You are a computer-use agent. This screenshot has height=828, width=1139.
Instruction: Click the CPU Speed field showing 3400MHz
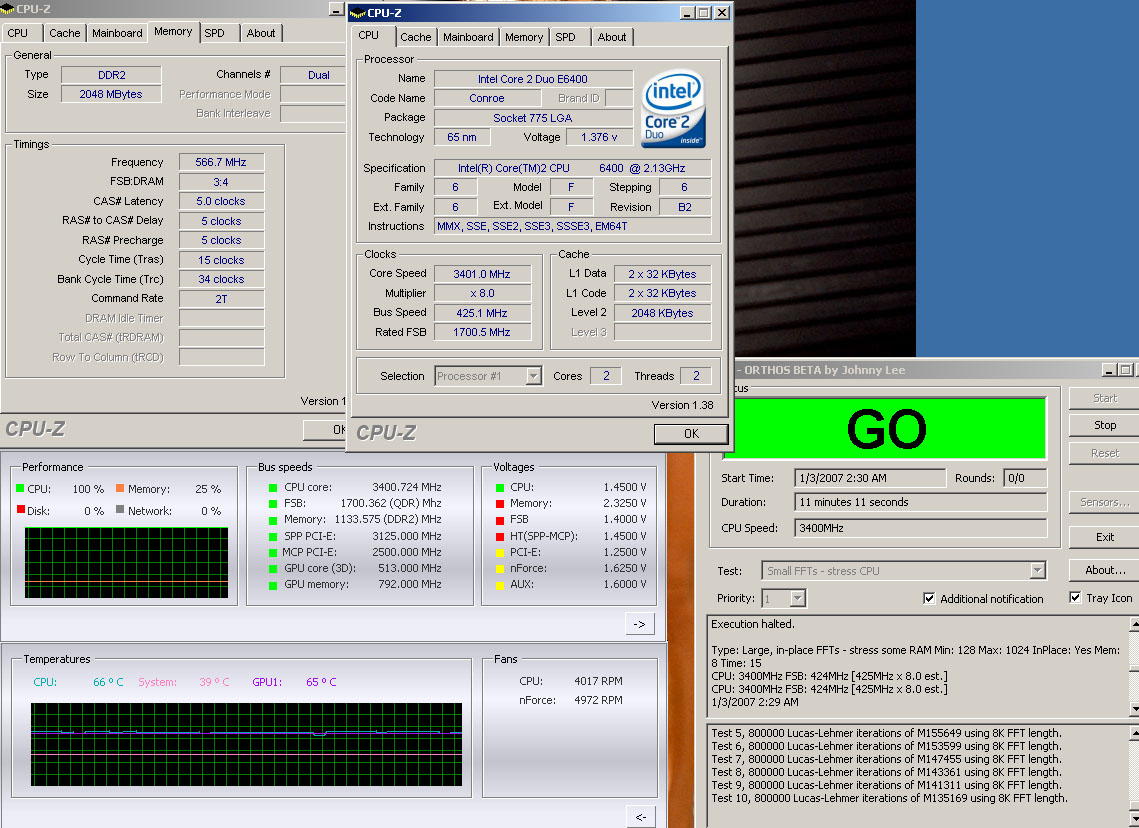tap(920, 528)
